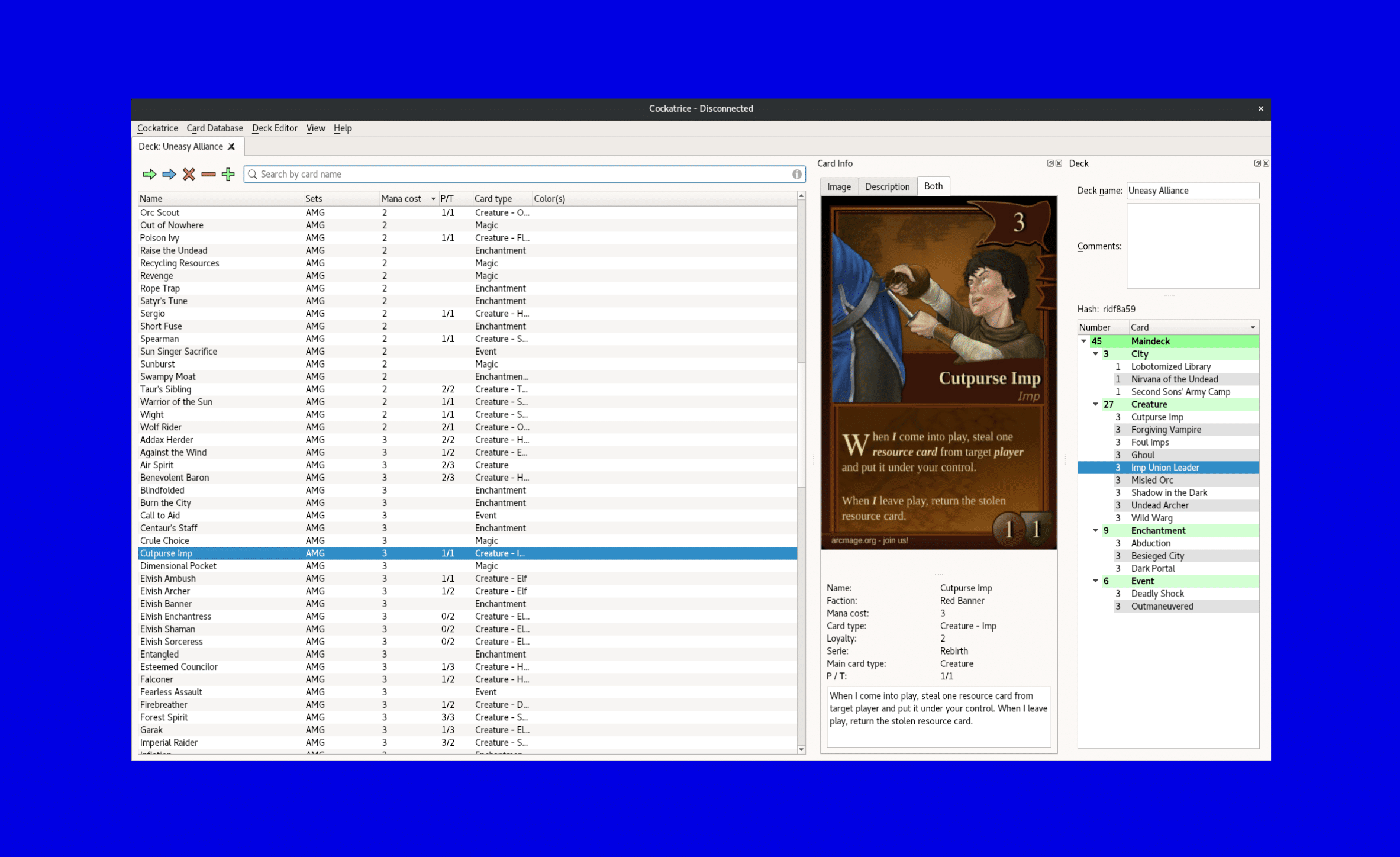1400x857 pixels.
Task: Sort by the Name column header
Action: (x=220, y=199)
